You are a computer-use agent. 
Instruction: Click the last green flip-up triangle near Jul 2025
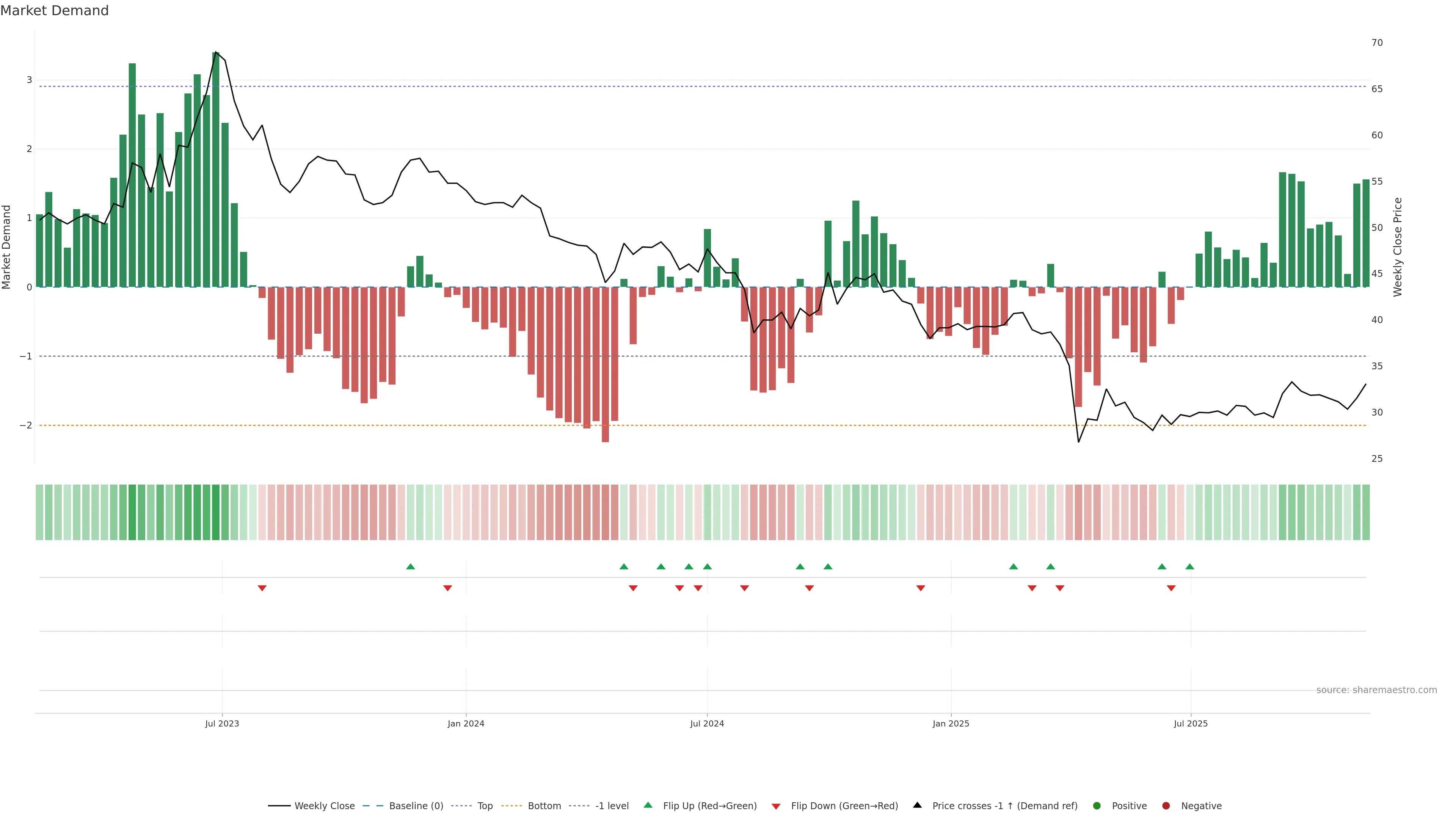(1189, 567)
